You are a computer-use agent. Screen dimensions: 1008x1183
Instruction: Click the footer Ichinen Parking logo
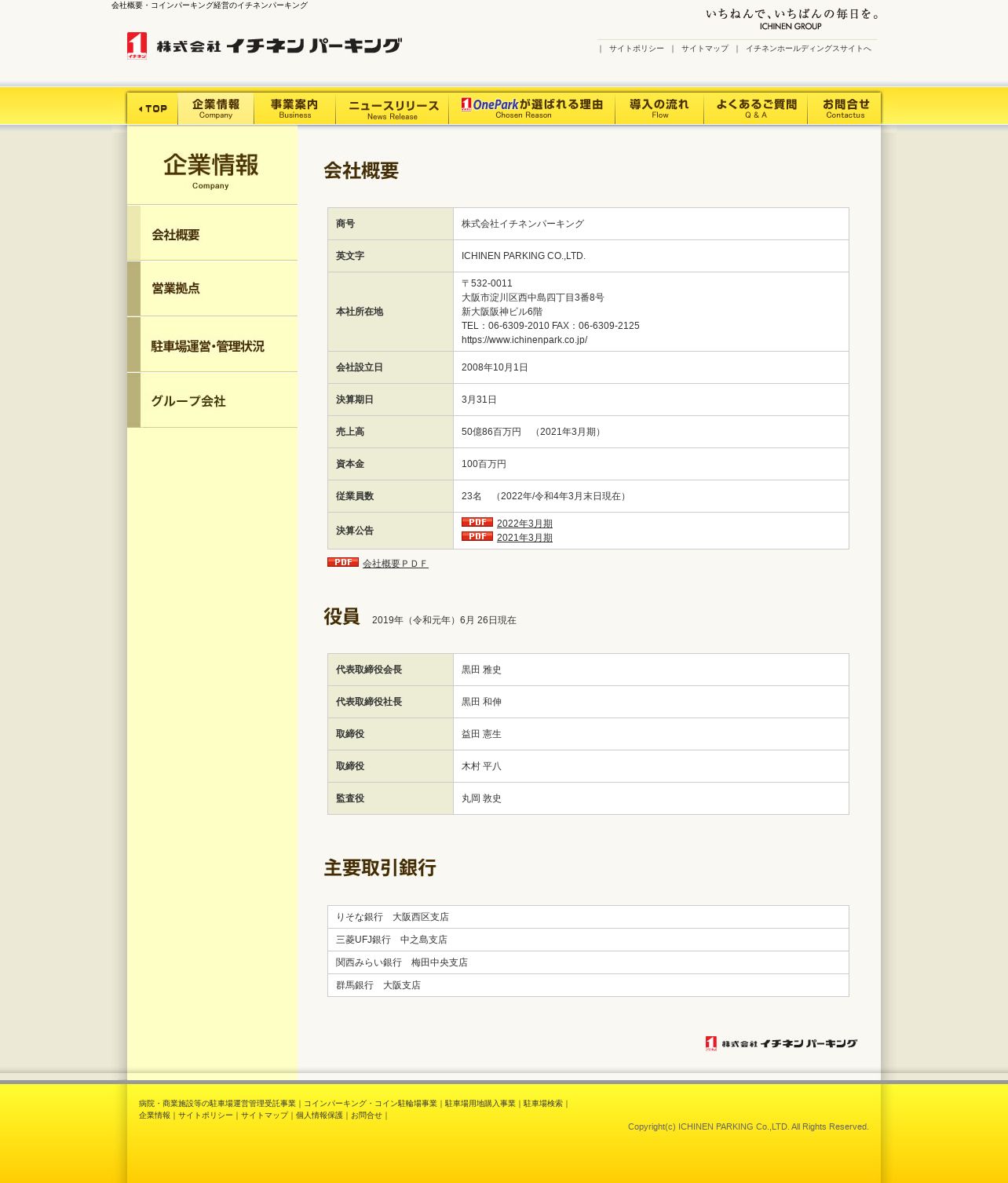click(781, 1043)
